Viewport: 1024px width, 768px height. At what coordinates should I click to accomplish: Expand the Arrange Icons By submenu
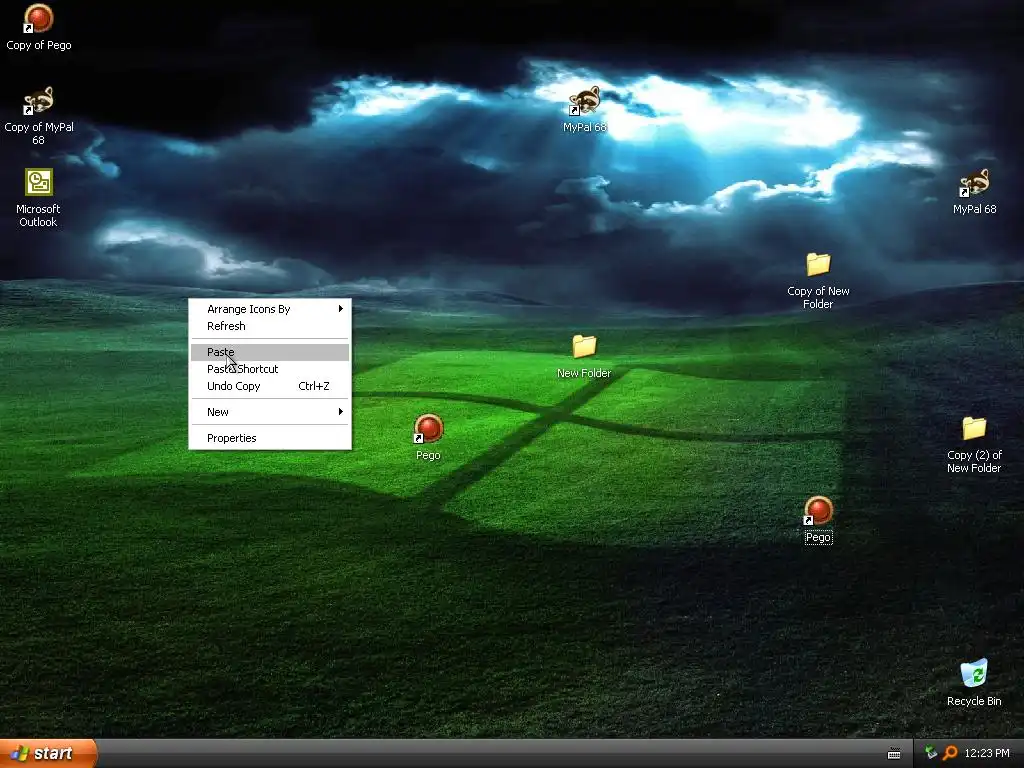point(270,309)
